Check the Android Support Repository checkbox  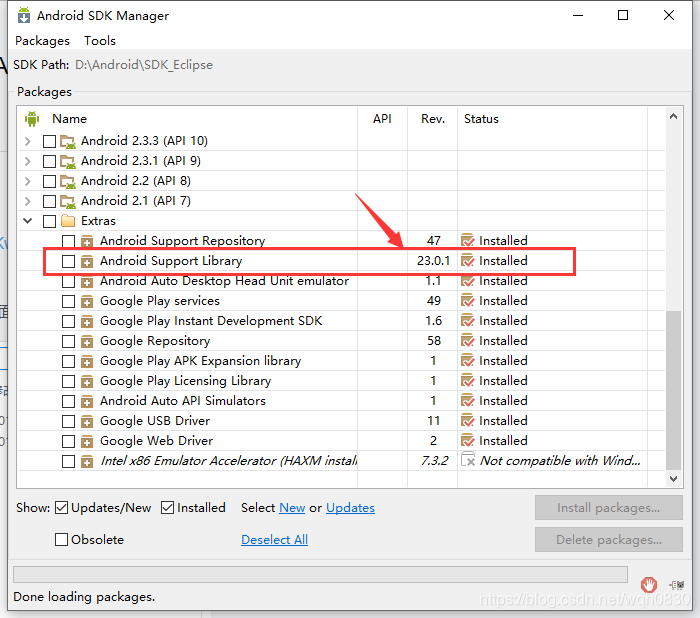68,241
